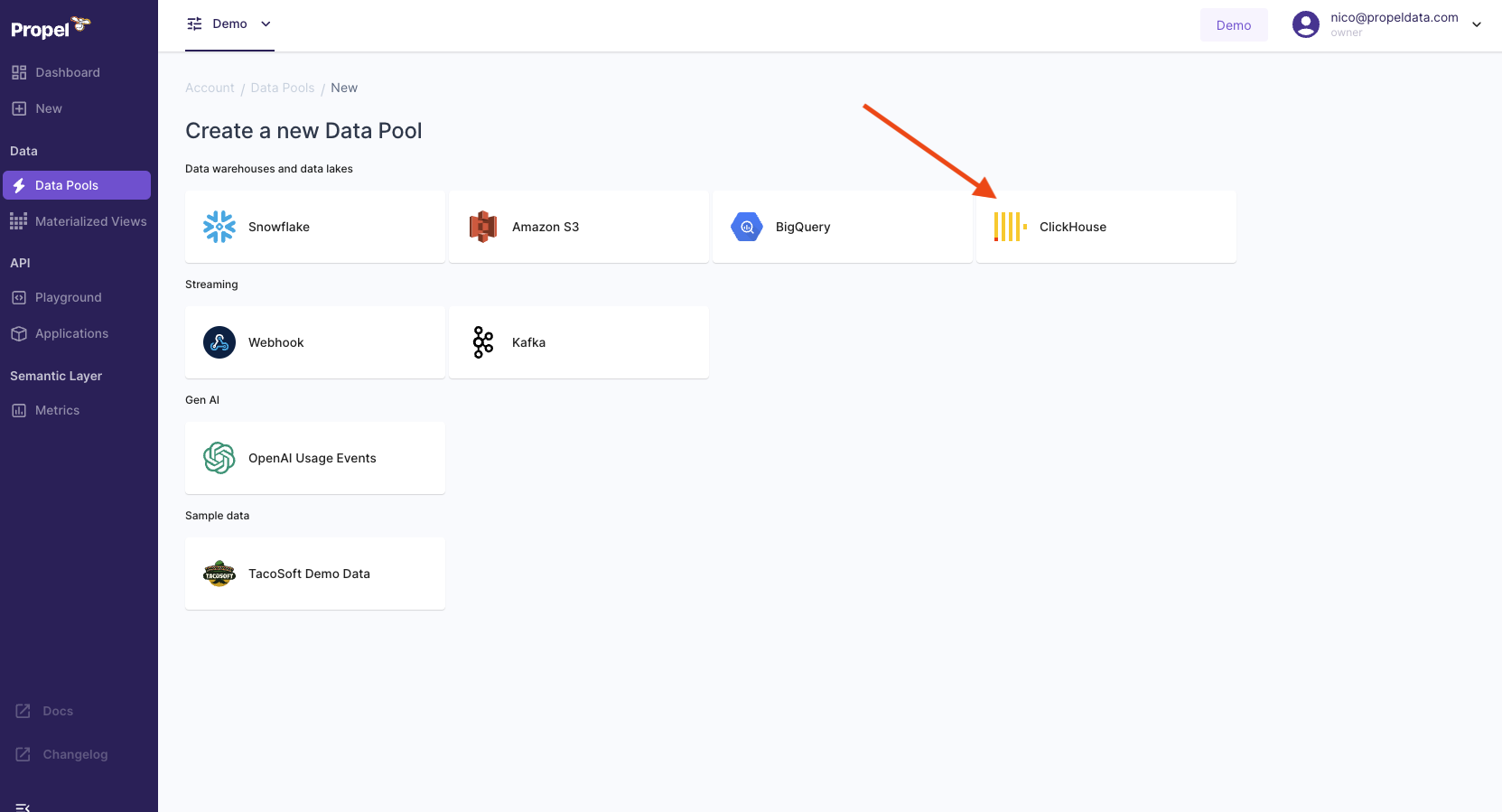Click the Docs external link icon

click(x=23, y=711)
